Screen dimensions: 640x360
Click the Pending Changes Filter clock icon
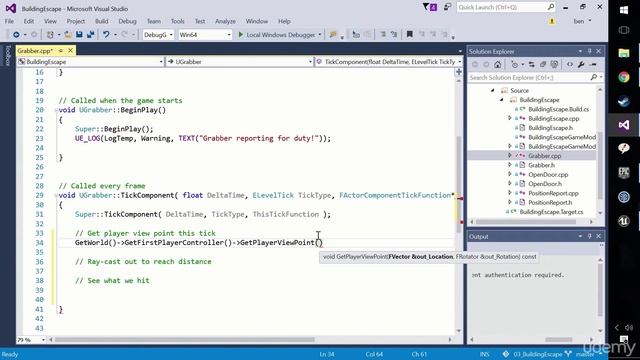click(514, 64)
